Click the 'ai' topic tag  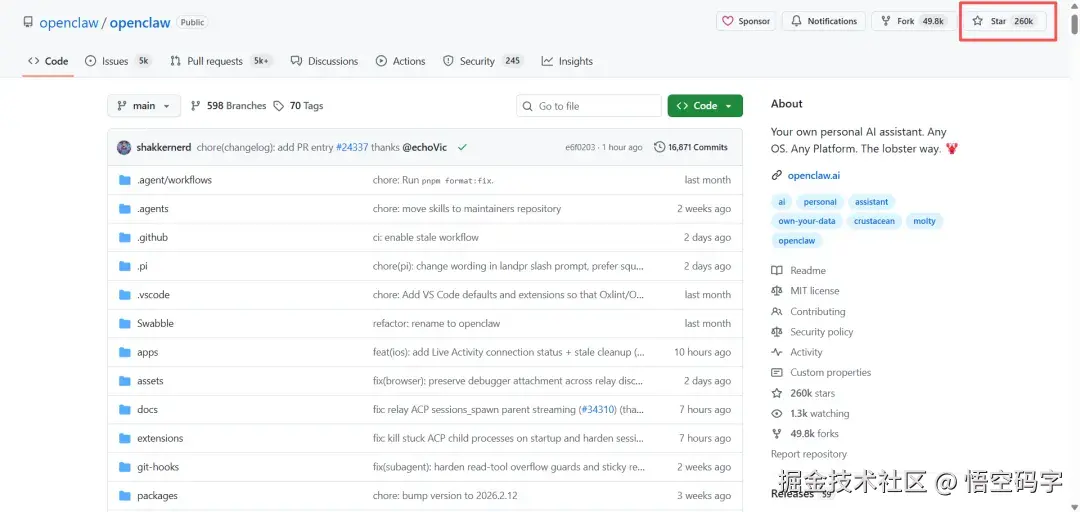[x=782, y=202]
